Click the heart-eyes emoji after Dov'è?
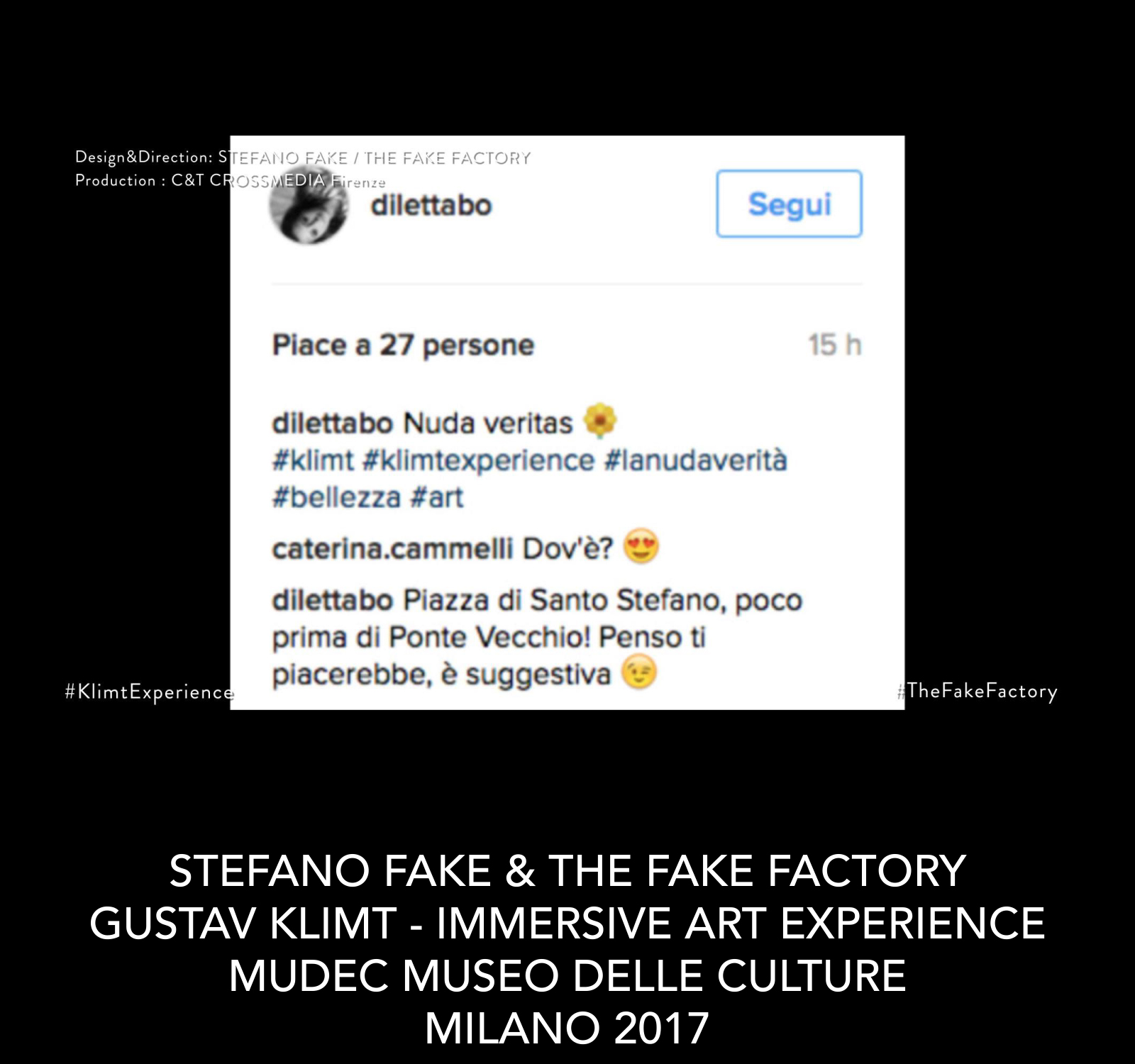1135x1064 pixels. point(641,547)
